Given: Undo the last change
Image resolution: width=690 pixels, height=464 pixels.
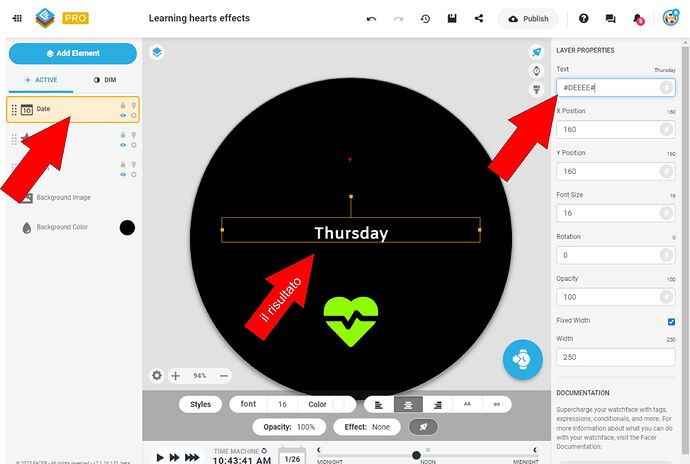Looking at the screenshot, I should pos(371,18).
